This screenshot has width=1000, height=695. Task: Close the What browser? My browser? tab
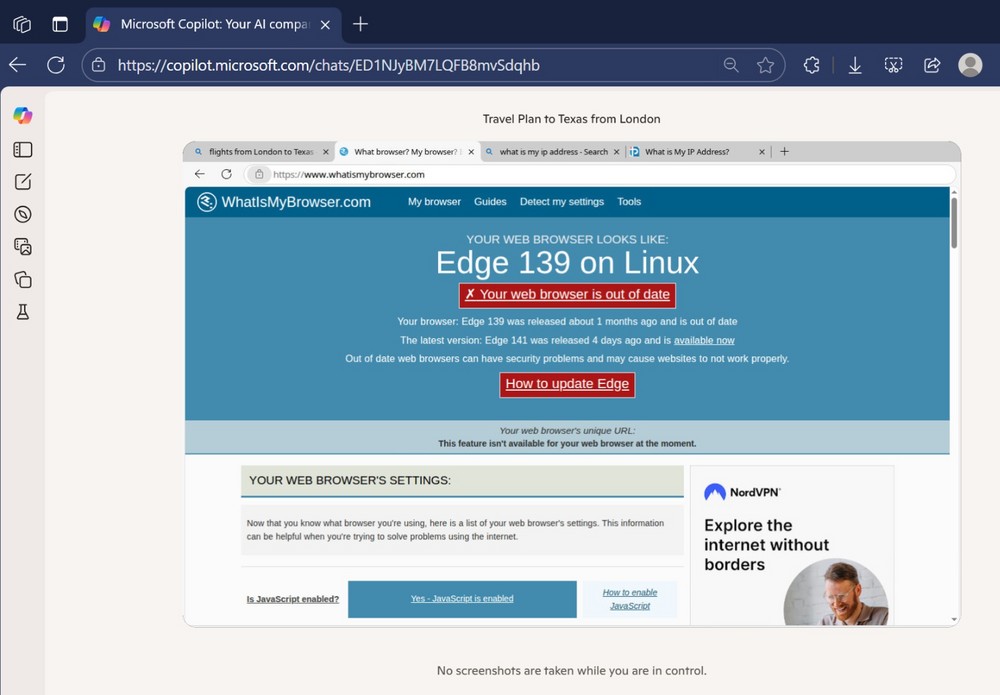pos(471,152)
